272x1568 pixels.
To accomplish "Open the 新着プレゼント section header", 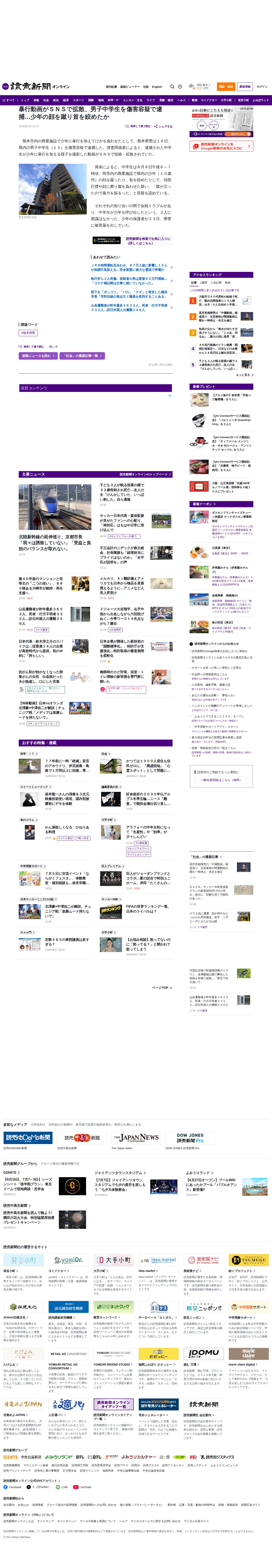I will 221,387.
